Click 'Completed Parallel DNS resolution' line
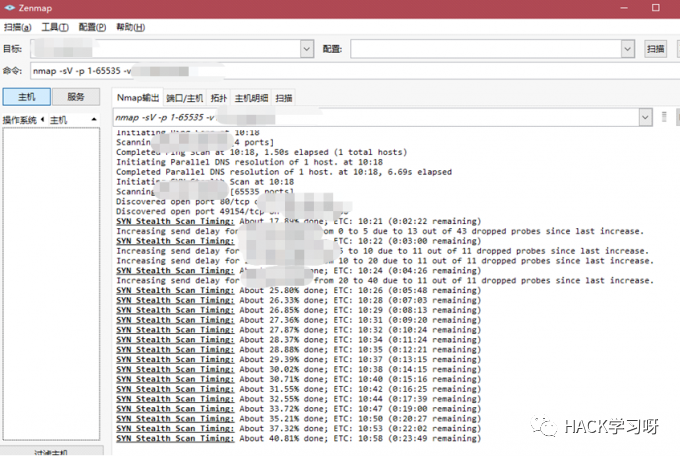 [x=284, y=172]
